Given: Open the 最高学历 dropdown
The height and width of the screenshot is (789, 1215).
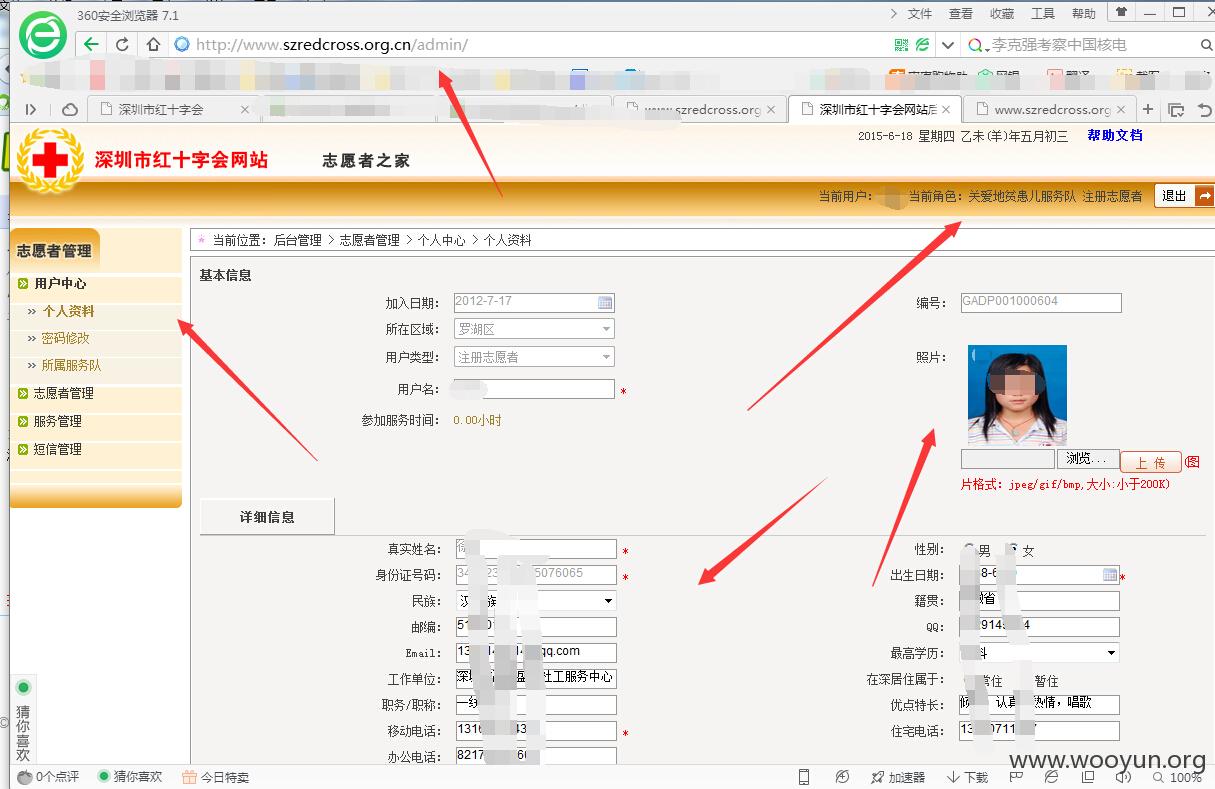Looking at the screenshot, I should tap(1039, 653).
